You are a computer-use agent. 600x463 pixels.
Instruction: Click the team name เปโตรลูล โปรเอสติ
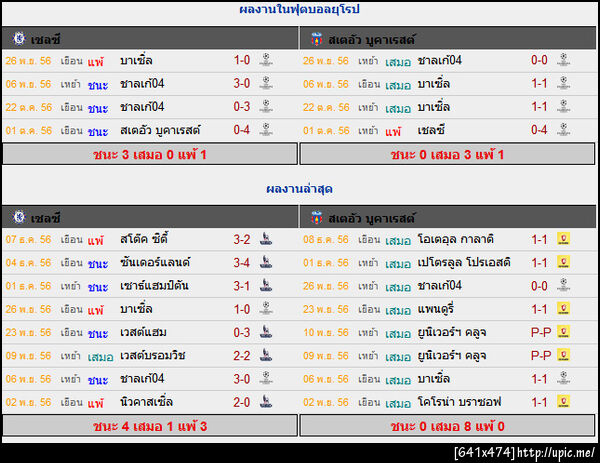tap(464, 262)
